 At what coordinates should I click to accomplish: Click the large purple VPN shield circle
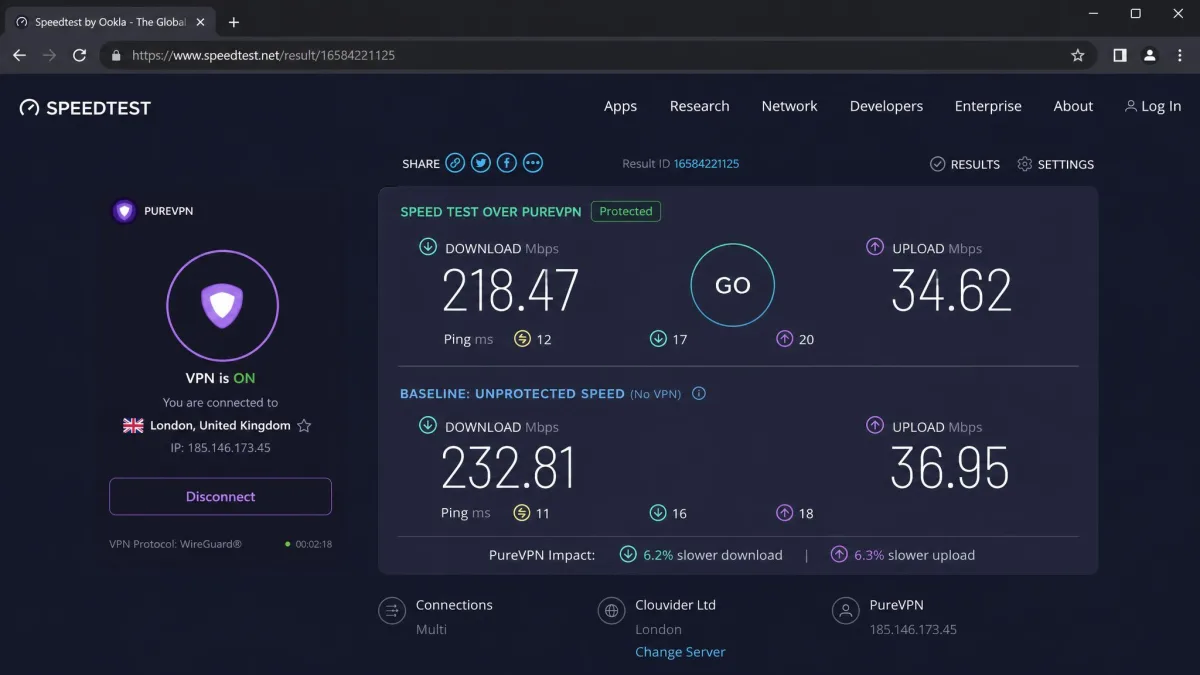222,306
